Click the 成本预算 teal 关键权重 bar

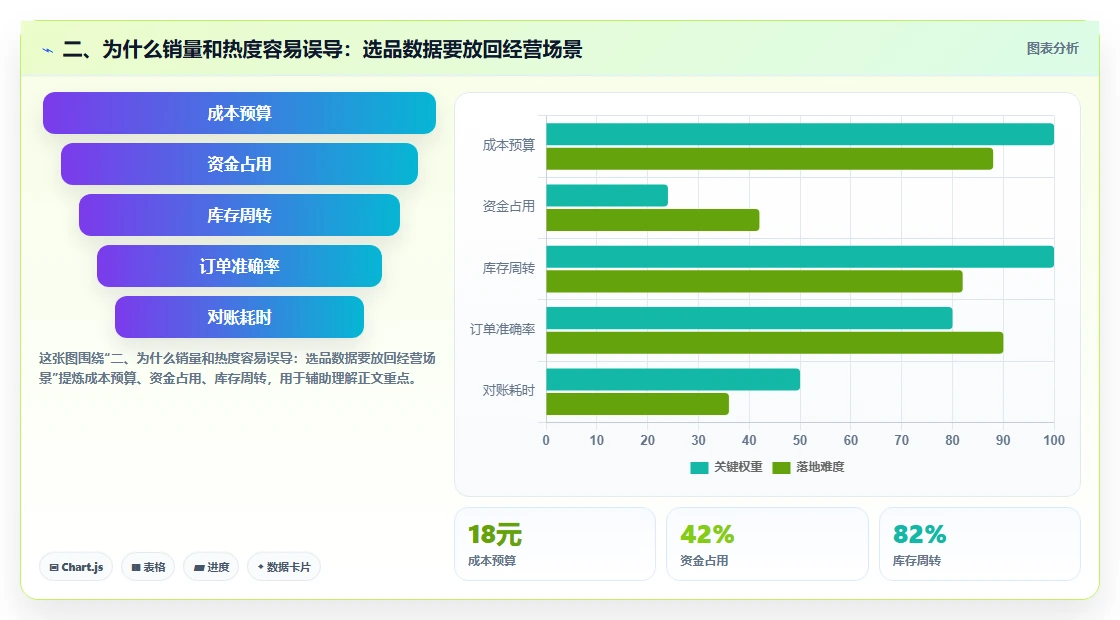pos(800,134)
